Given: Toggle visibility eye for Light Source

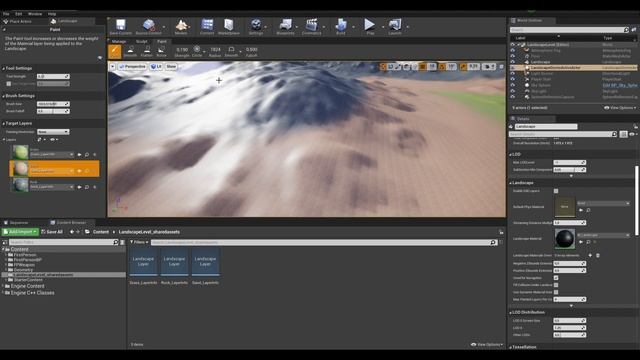Looking at the screenshot, I should [513, 74].
